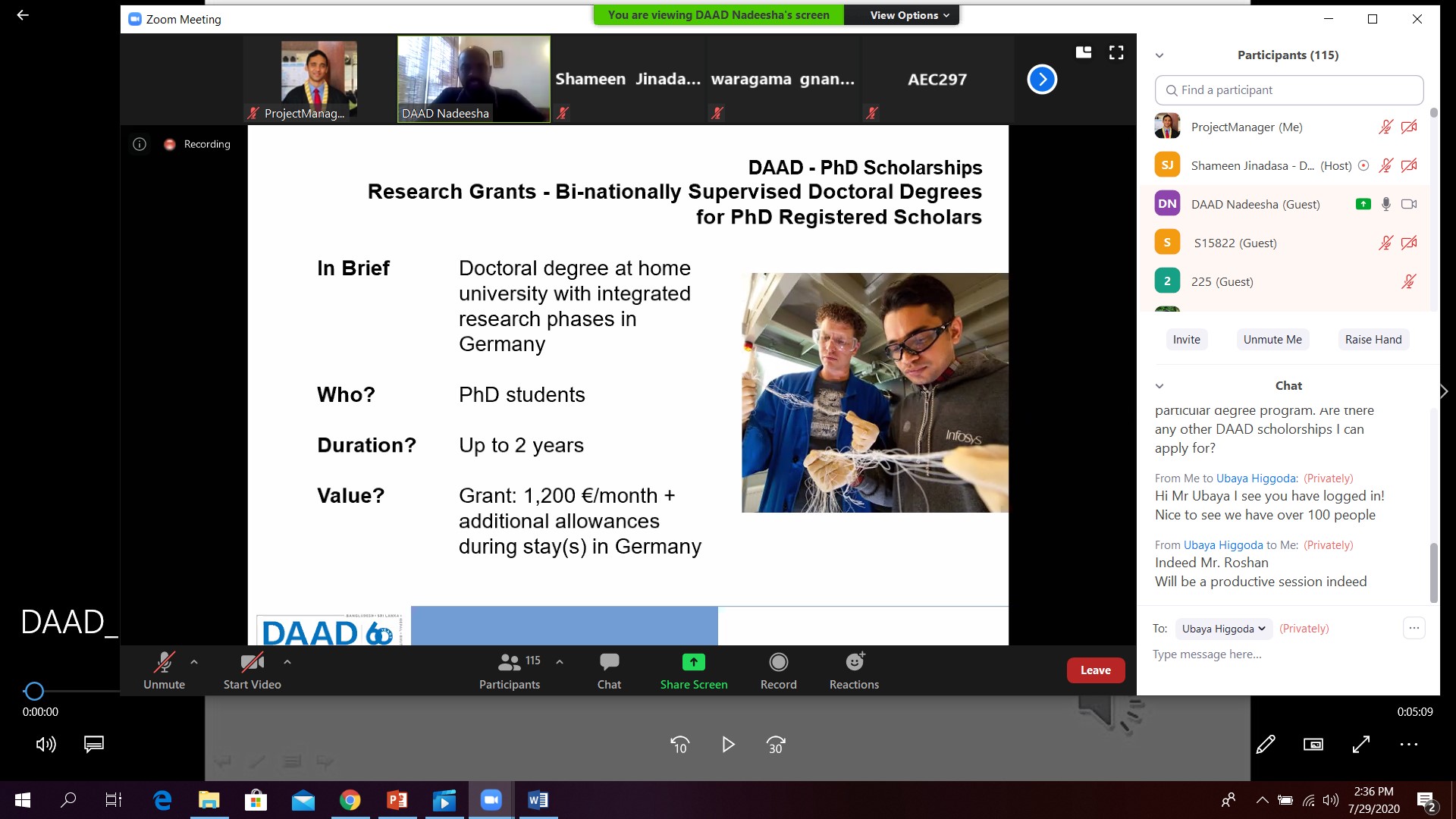
Task: Click S15822 (Guest) muted microphone icon
Action: [1385, 243]
